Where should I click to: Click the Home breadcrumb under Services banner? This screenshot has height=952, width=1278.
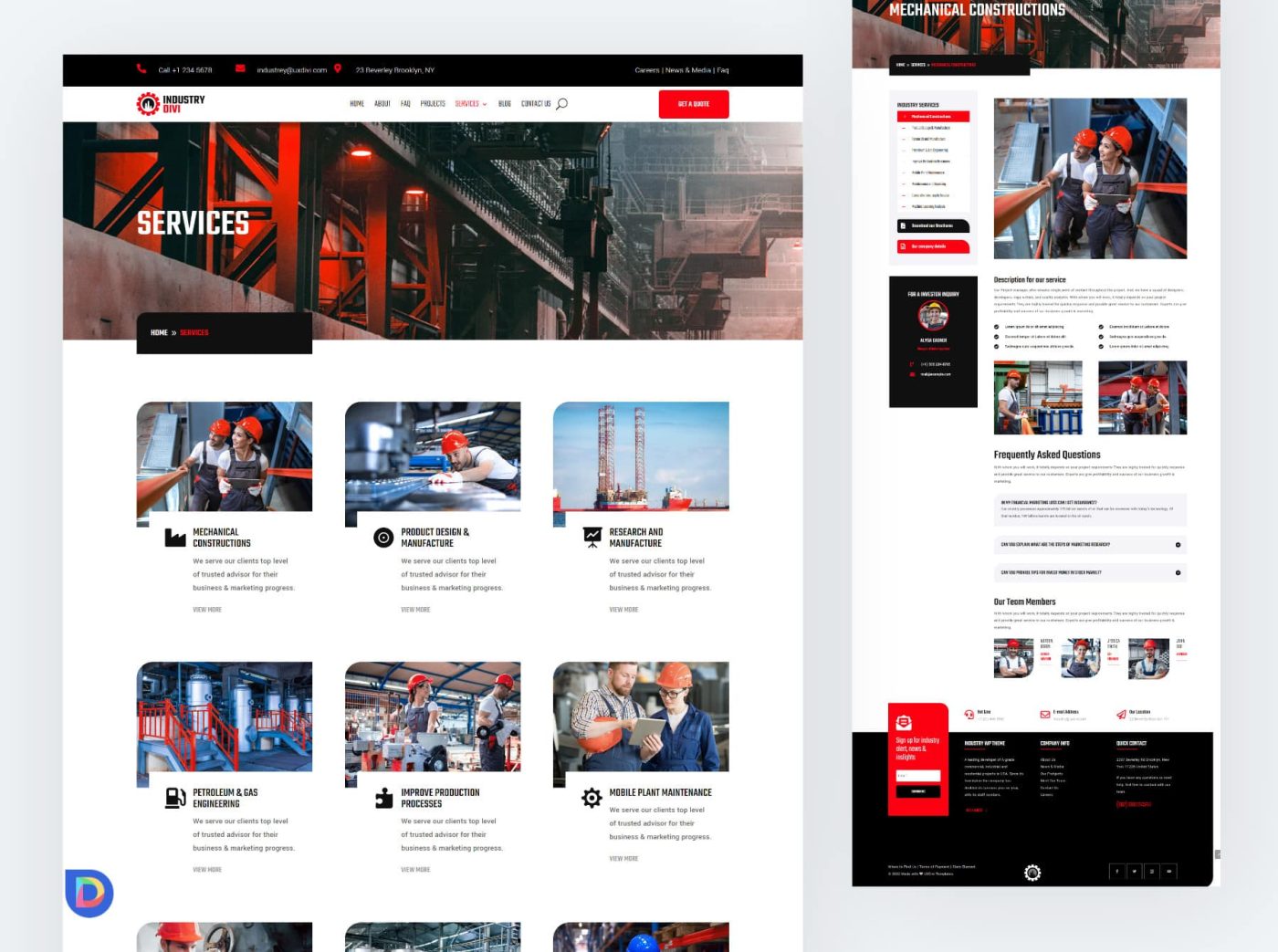pyautogui.click(x=159, y=333)
